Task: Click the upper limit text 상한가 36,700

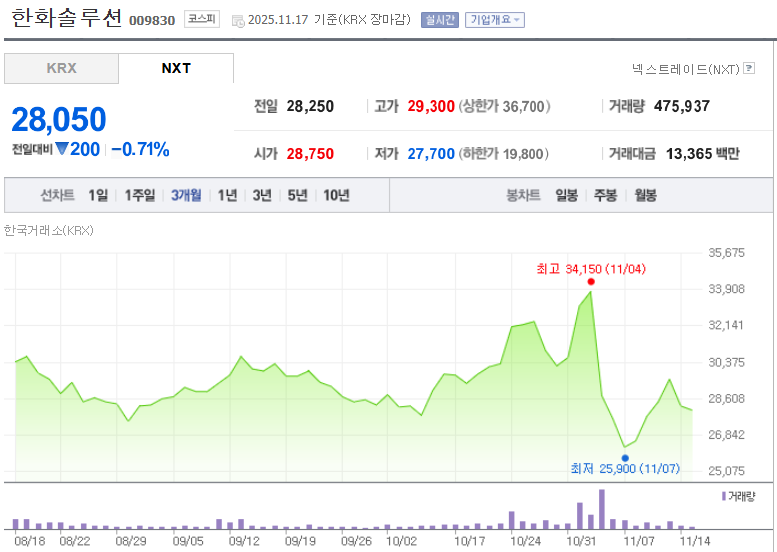Action: pos(504,106)
